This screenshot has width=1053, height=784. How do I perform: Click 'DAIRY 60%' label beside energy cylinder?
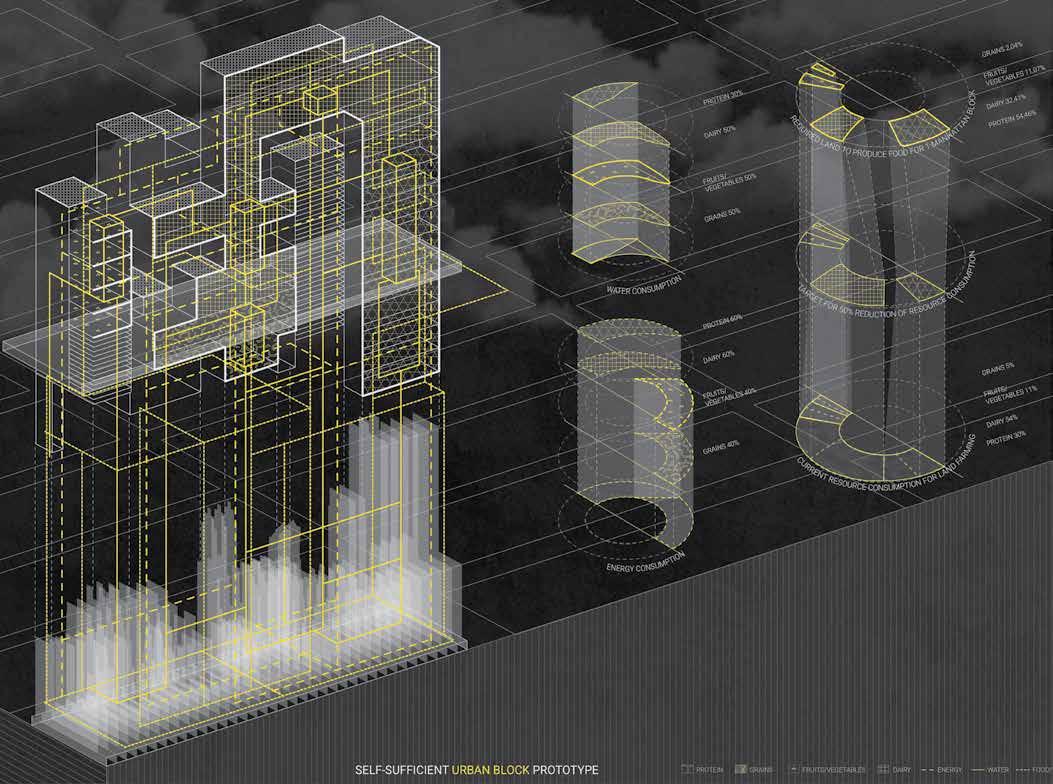(719, 356)
